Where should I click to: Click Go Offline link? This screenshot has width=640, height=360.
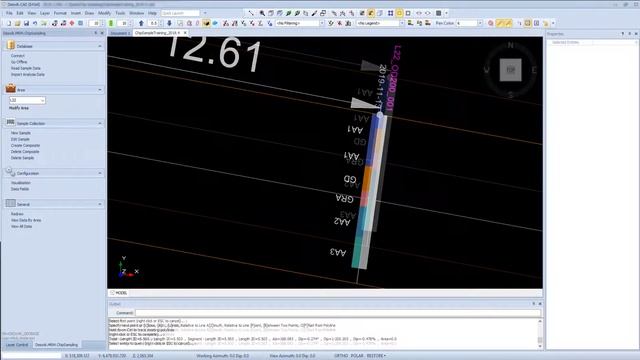pyautogui.click(x=19, y=62)
